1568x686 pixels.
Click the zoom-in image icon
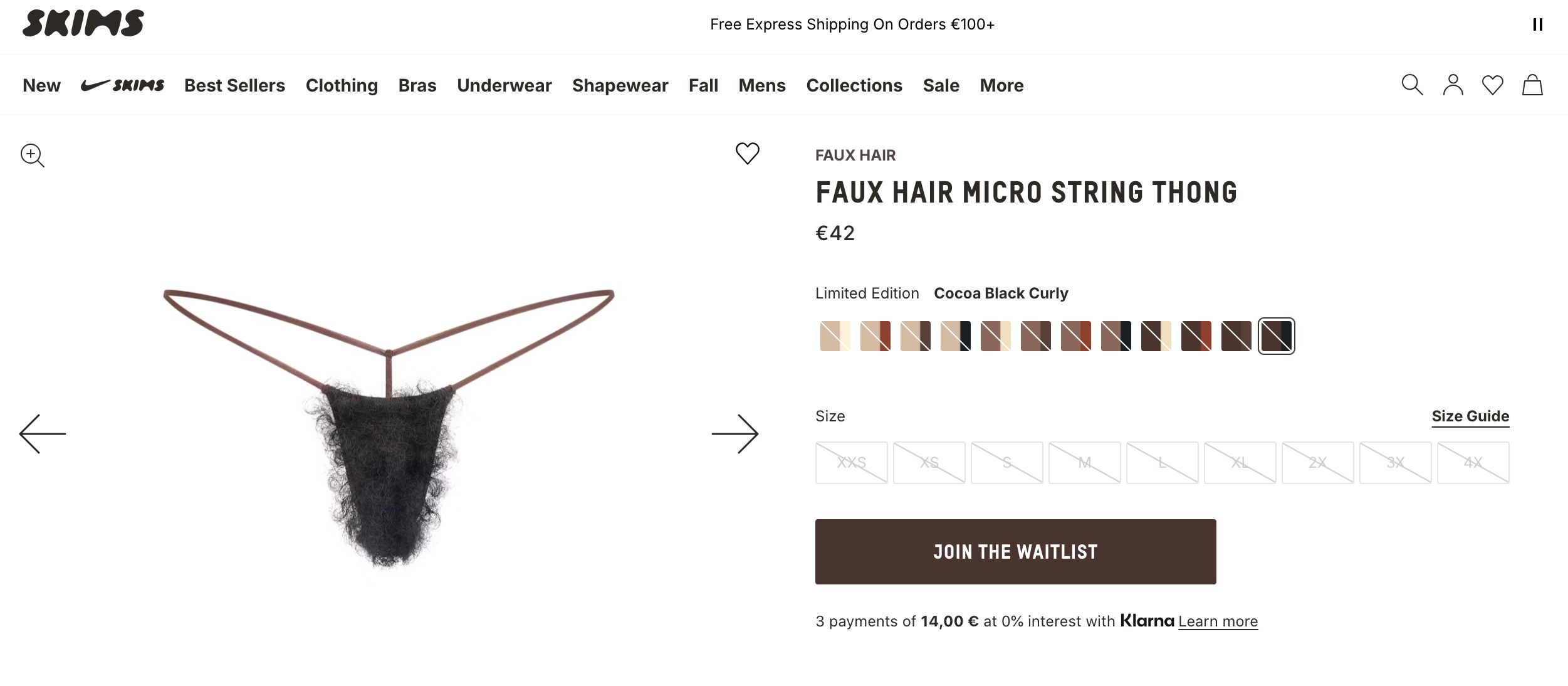(32, 155)
